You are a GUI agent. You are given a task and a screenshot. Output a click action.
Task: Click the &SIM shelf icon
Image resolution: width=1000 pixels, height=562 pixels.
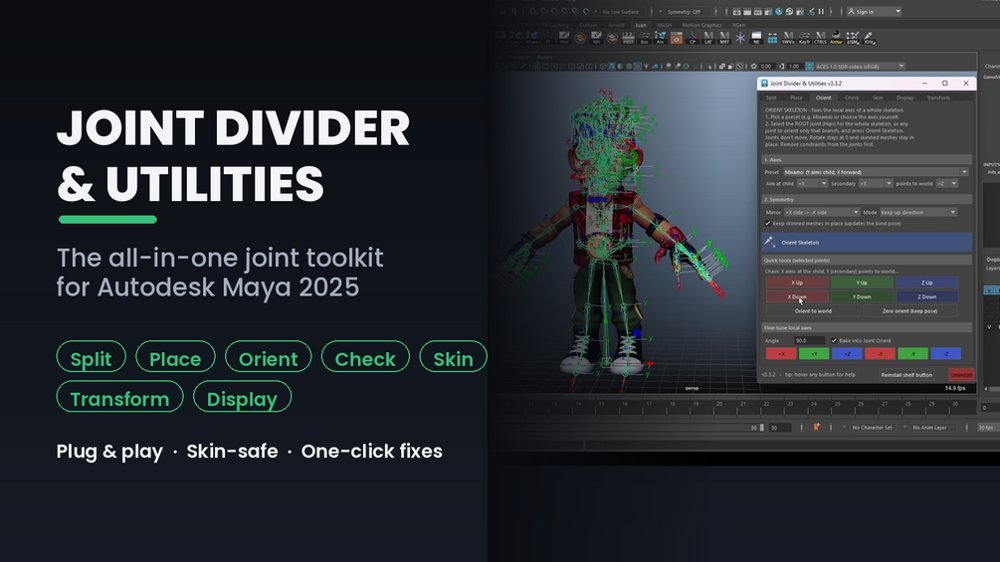[853, 38]
